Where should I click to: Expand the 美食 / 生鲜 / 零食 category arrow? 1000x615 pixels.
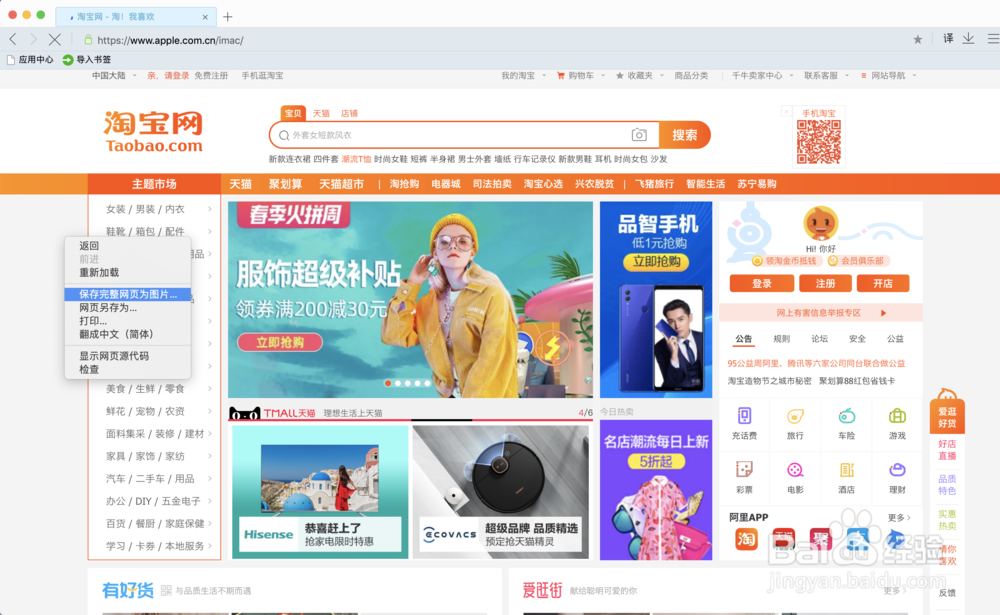tap(210, 389)
